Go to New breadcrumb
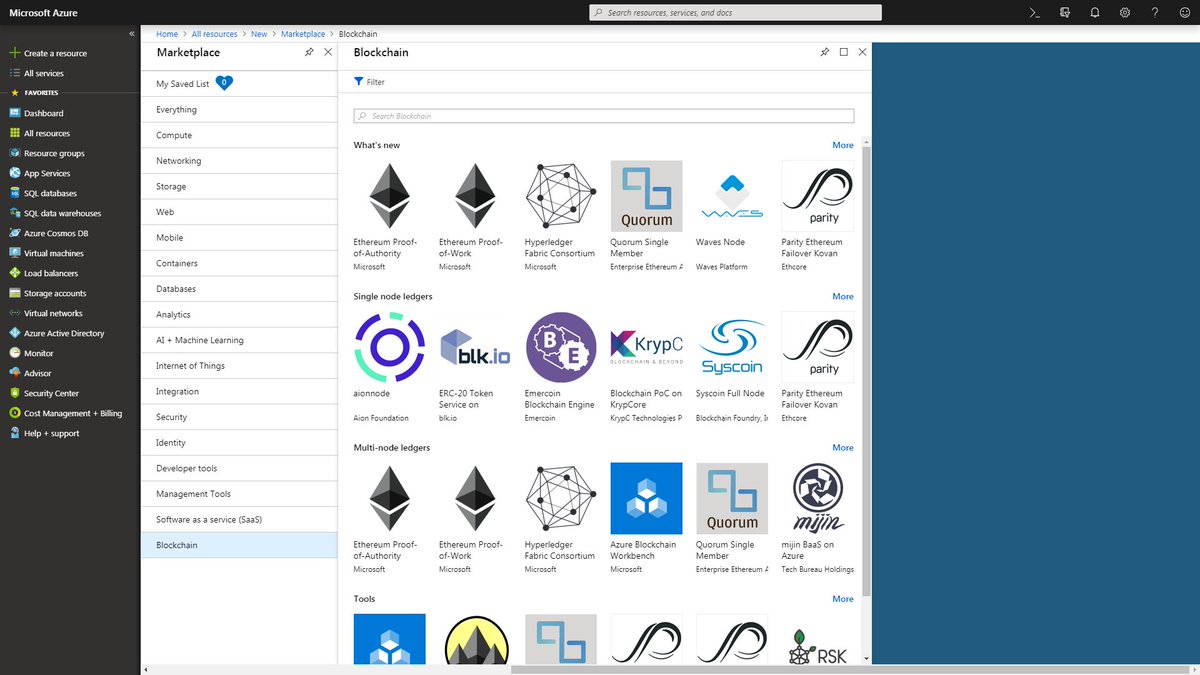 click(x=259, y=34)
